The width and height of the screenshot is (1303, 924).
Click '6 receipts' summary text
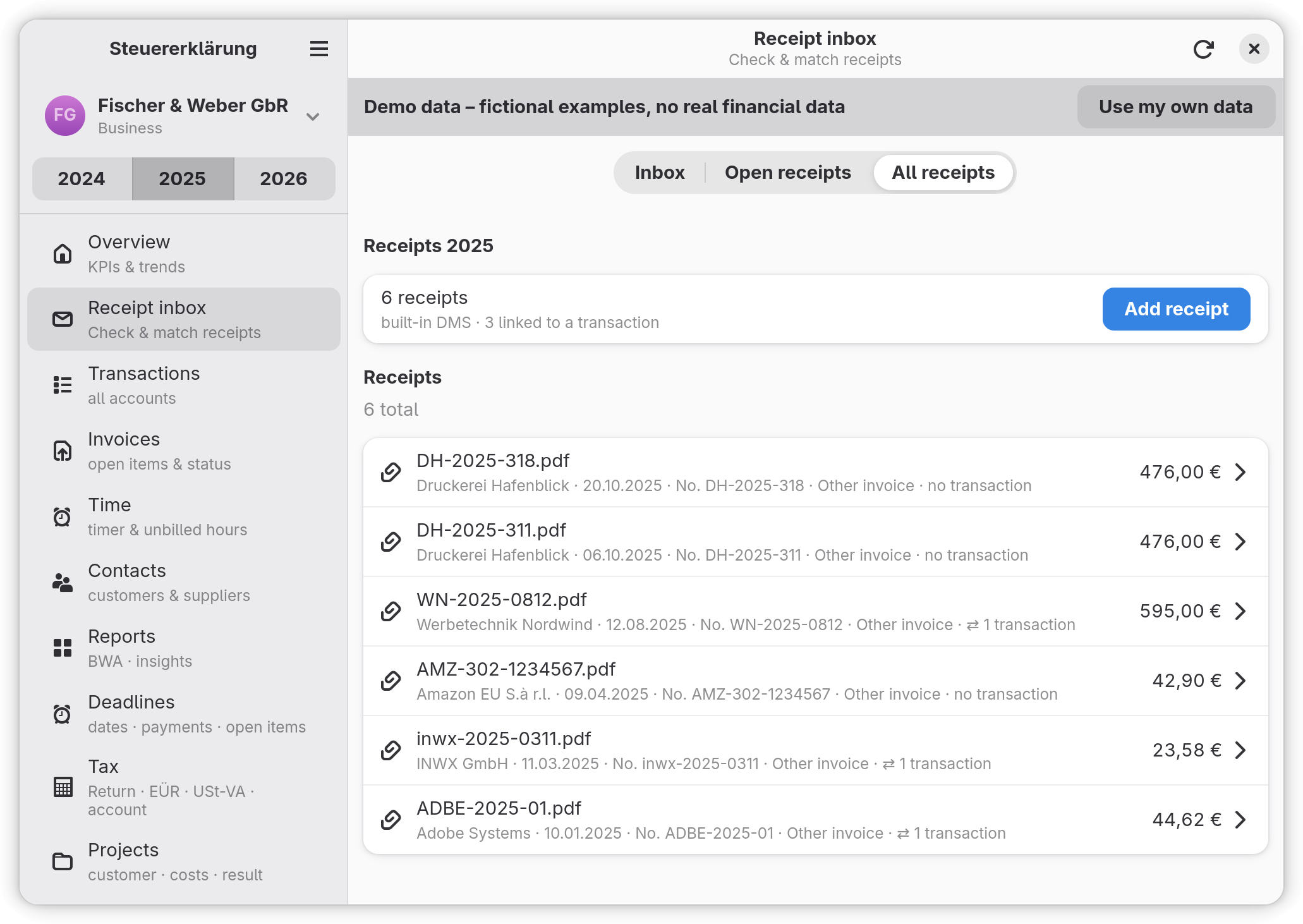(x=425, y=298)
